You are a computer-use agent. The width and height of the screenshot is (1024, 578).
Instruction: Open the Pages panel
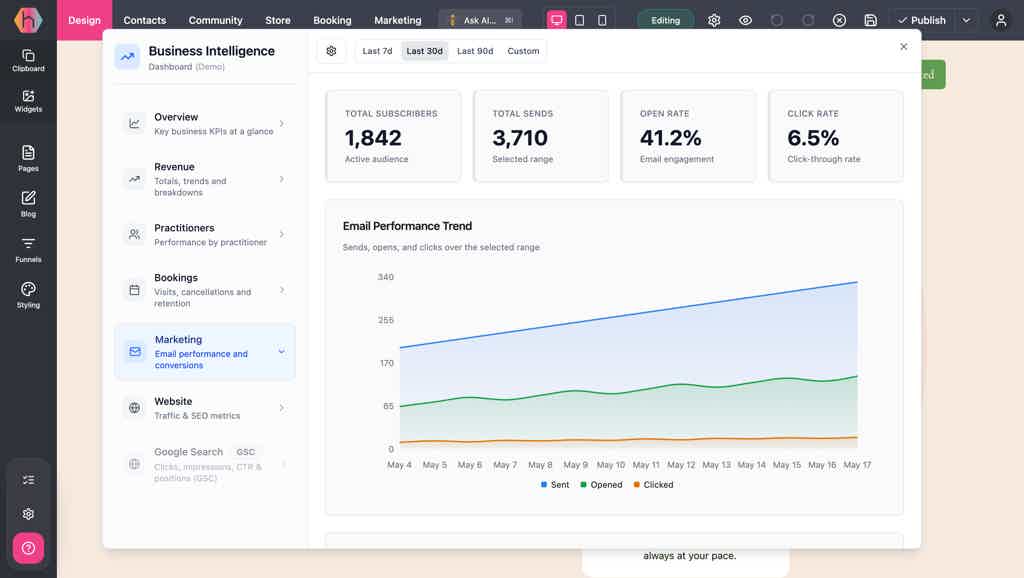coord(28,159)
